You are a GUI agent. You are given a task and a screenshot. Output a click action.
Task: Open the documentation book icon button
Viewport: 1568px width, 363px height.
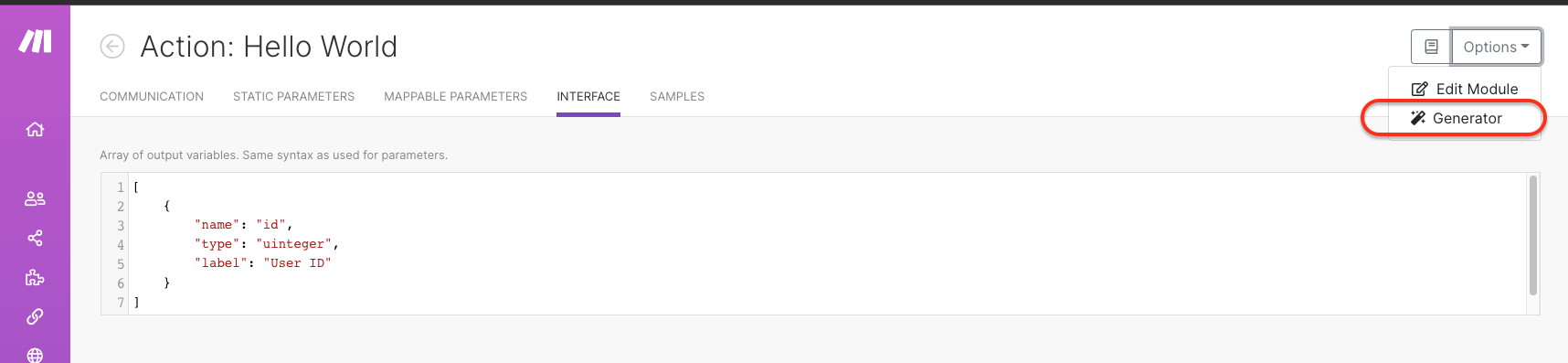1431,47
